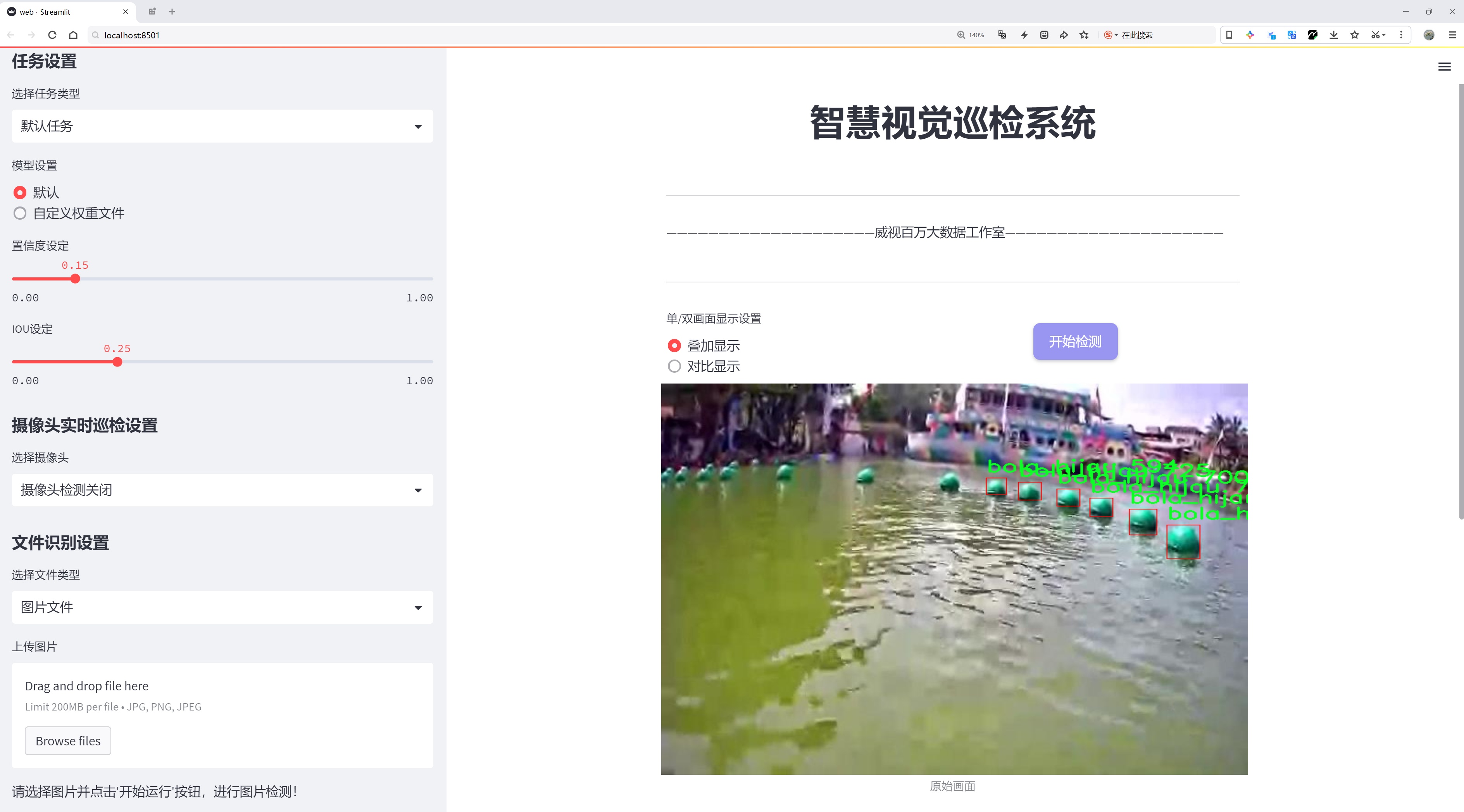
Task: Open the colorful AI assistant extension
Action: pyautogui.click(x=1250, y=35)
